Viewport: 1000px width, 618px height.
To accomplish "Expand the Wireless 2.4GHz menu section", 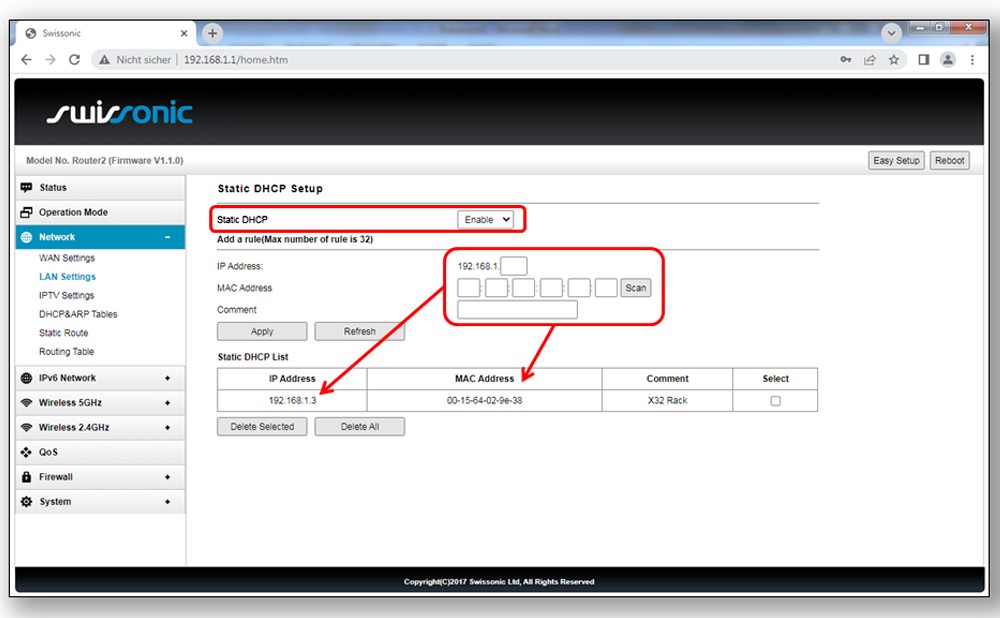I will coord(167,427).
